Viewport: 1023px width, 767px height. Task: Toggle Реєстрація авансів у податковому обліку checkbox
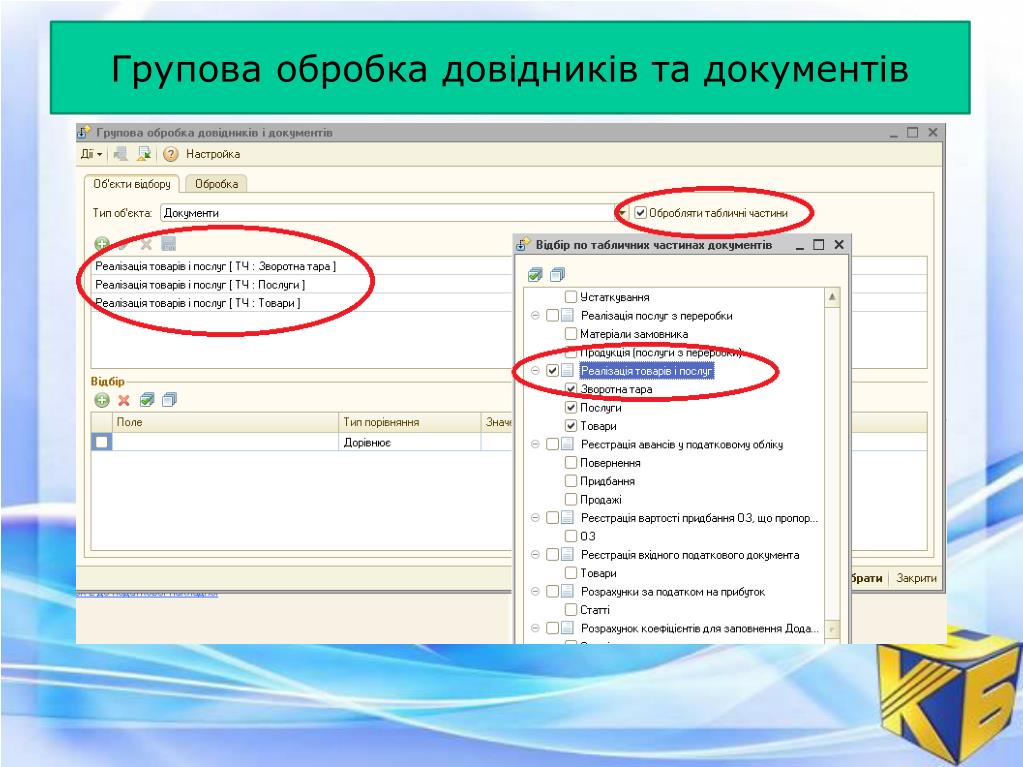(x=553, y=444)
